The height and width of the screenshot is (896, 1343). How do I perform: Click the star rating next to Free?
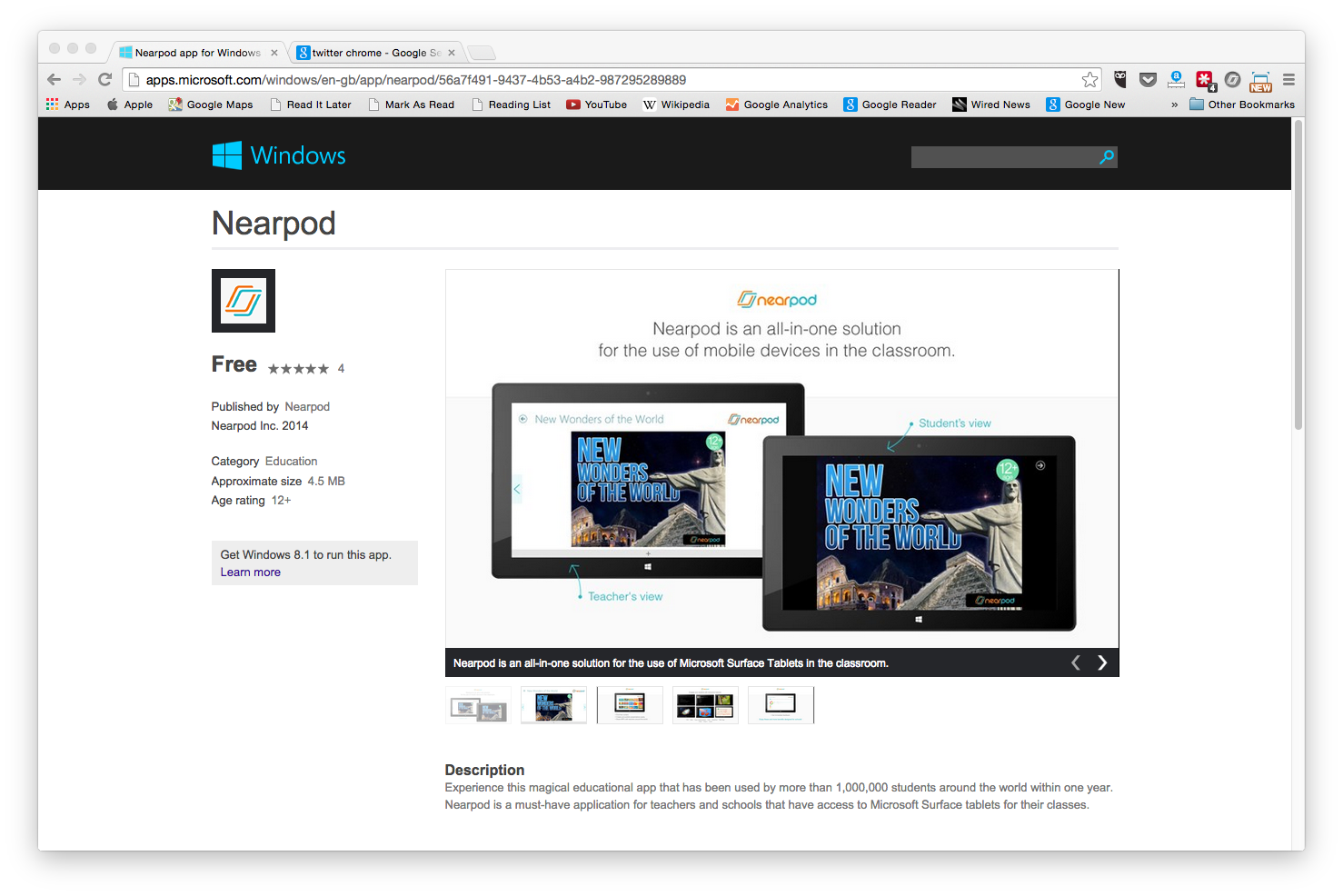click(x=298, y=369)
